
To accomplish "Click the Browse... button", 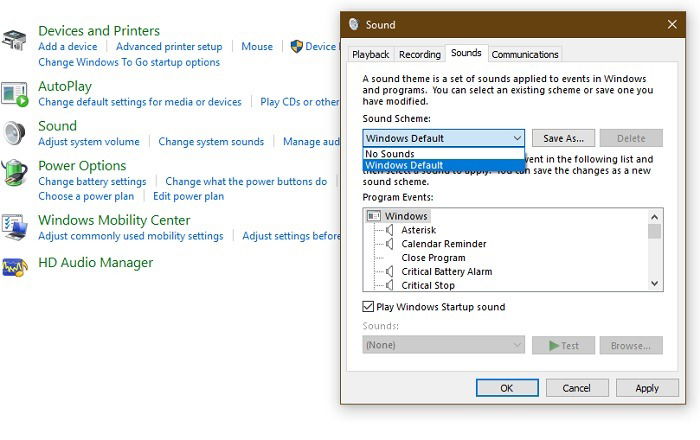I will tap(631, 345).
